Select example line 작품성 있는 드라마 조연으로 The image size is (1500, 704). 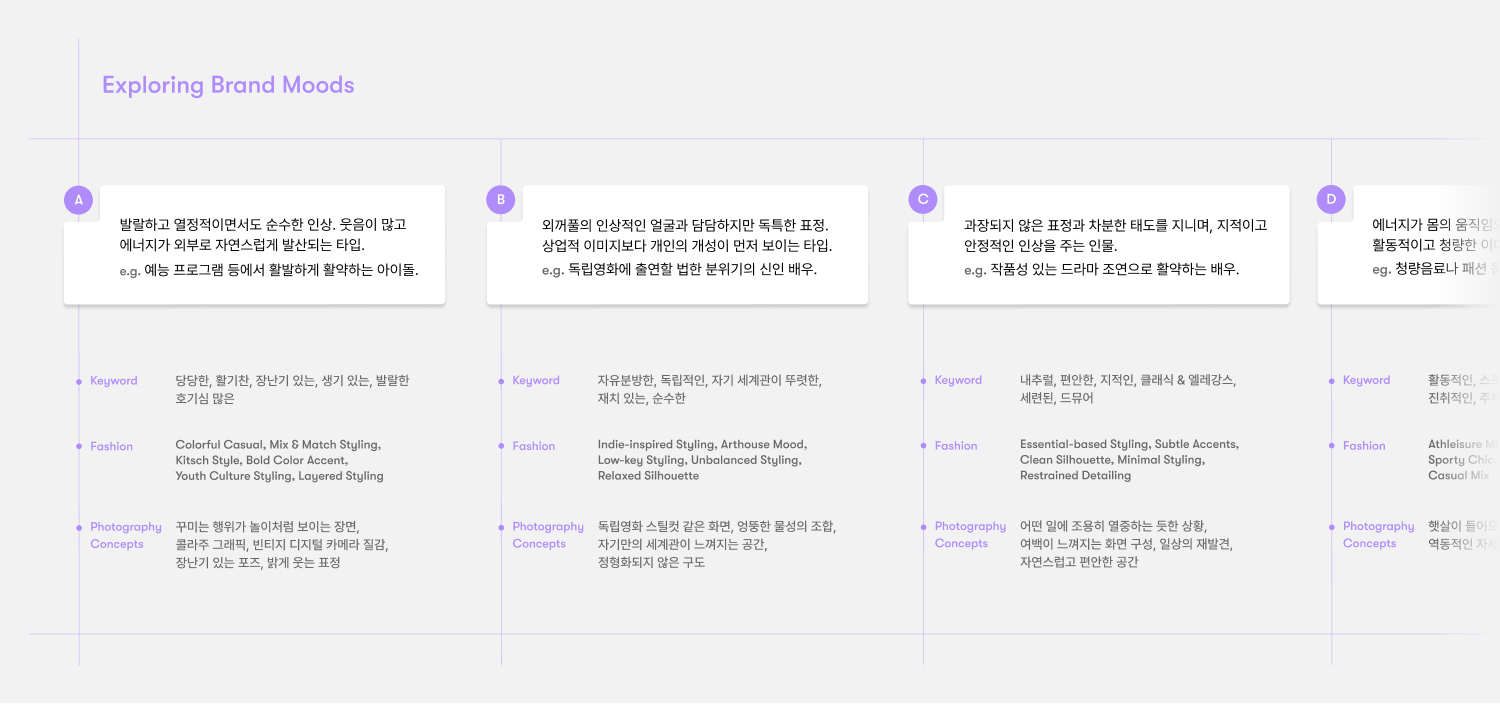tap(1101, 270)
